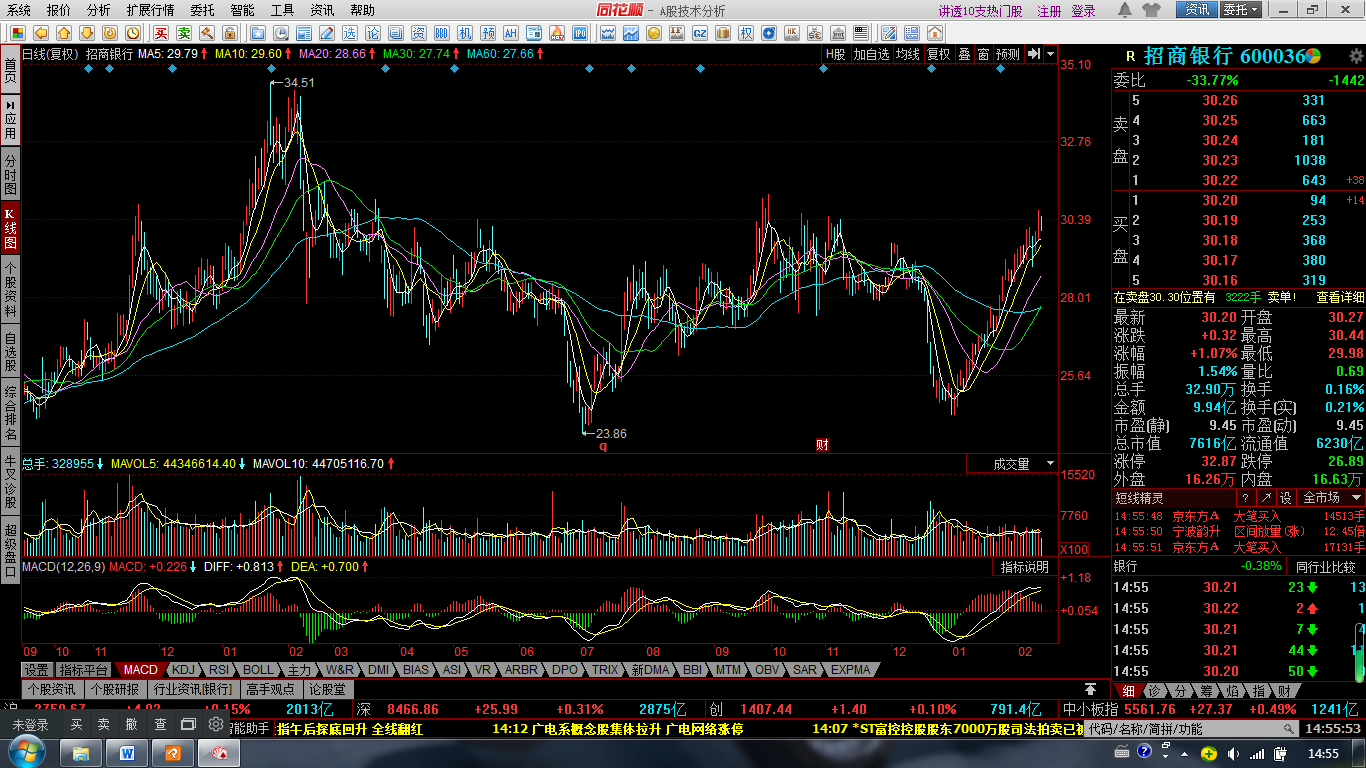Click the gear icon in bottom trading bar

tap(215, 724)
